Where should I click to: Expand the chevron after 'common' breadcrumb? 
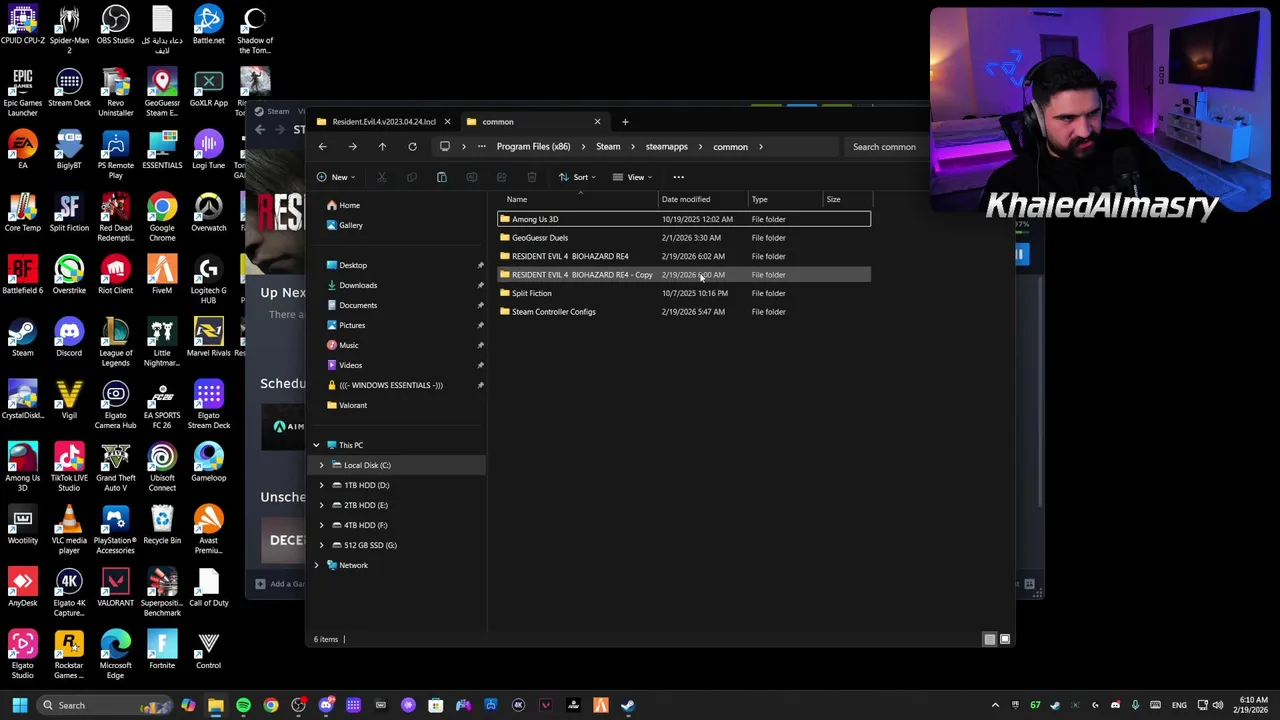click(760, 147)
